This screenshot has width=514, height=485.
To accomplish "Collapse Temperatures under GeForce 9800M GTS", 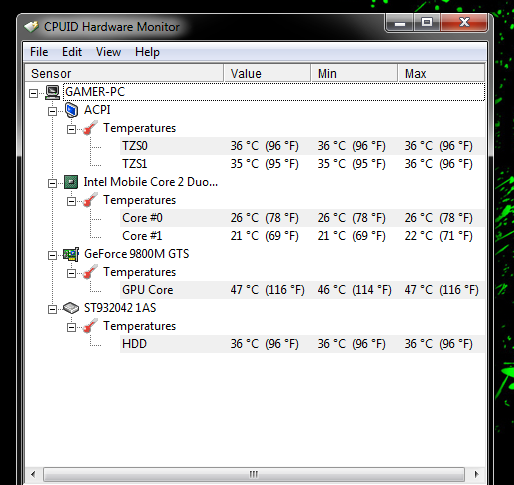I will 71,273.
